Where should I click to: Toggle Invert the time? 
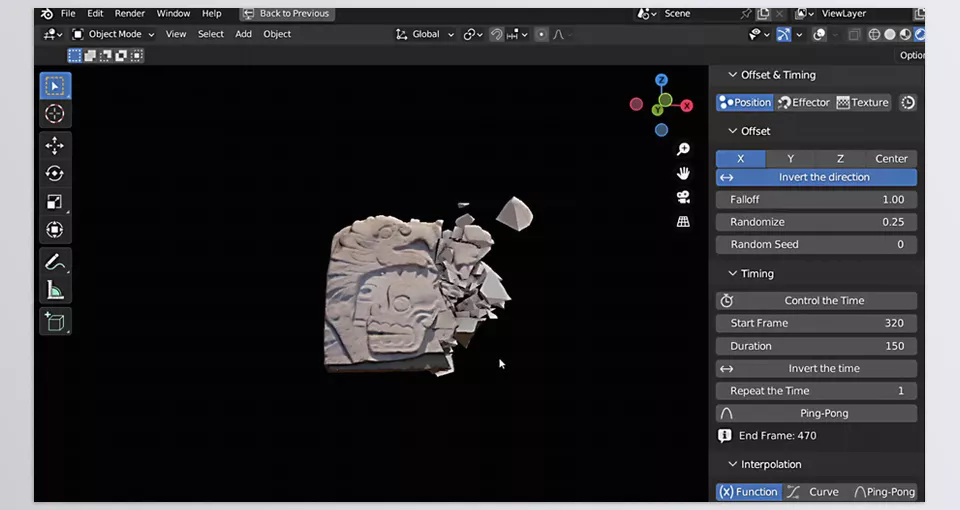pos(816,369)
